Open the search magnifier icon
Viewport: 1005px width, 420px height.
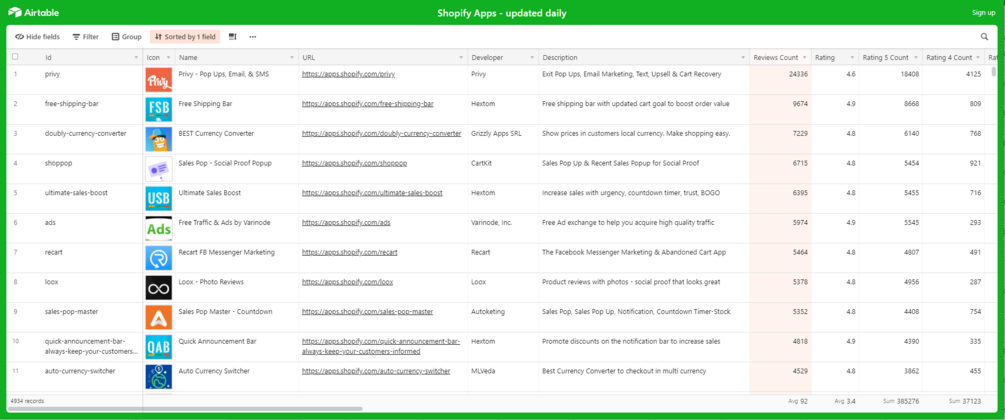click(x=984, y=37)
